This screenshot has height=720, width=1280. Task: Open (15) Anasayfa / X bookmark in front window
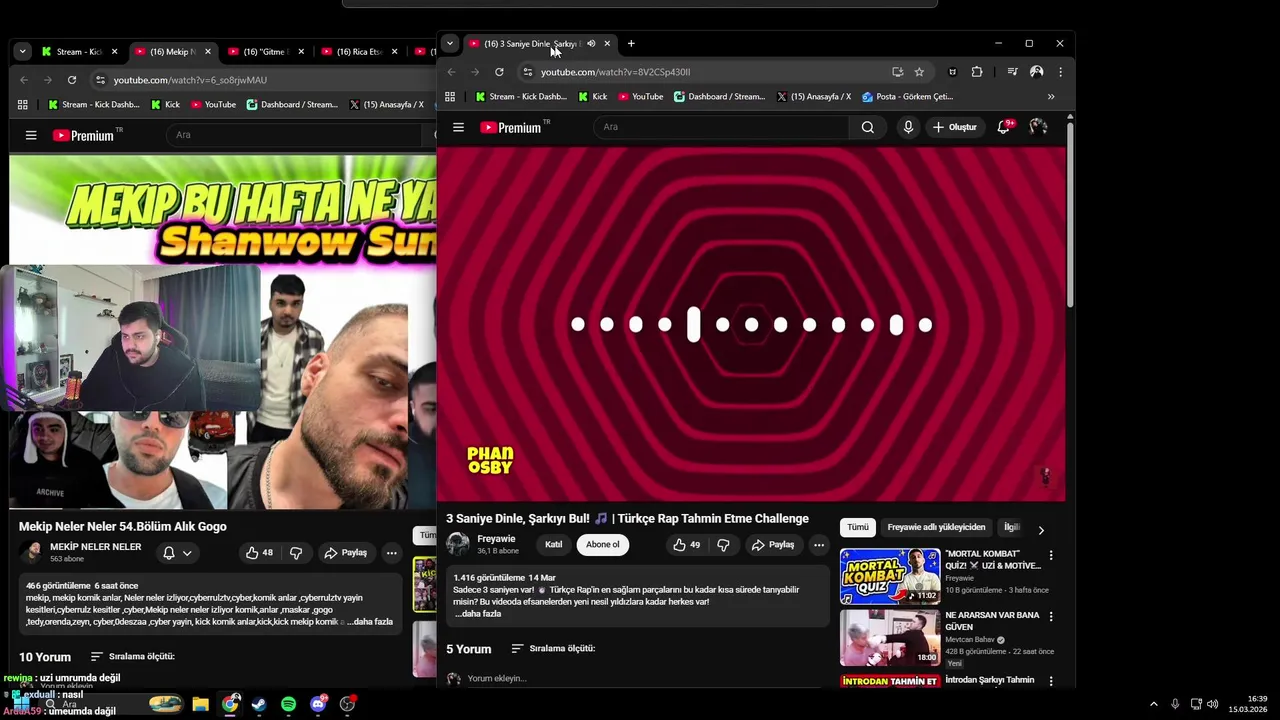coord(813,97)
